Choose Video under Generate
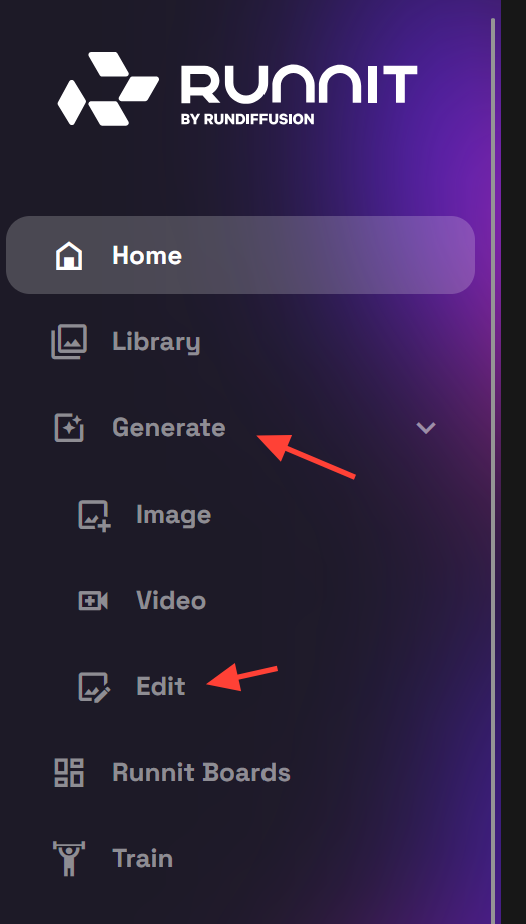 point(171,600)
